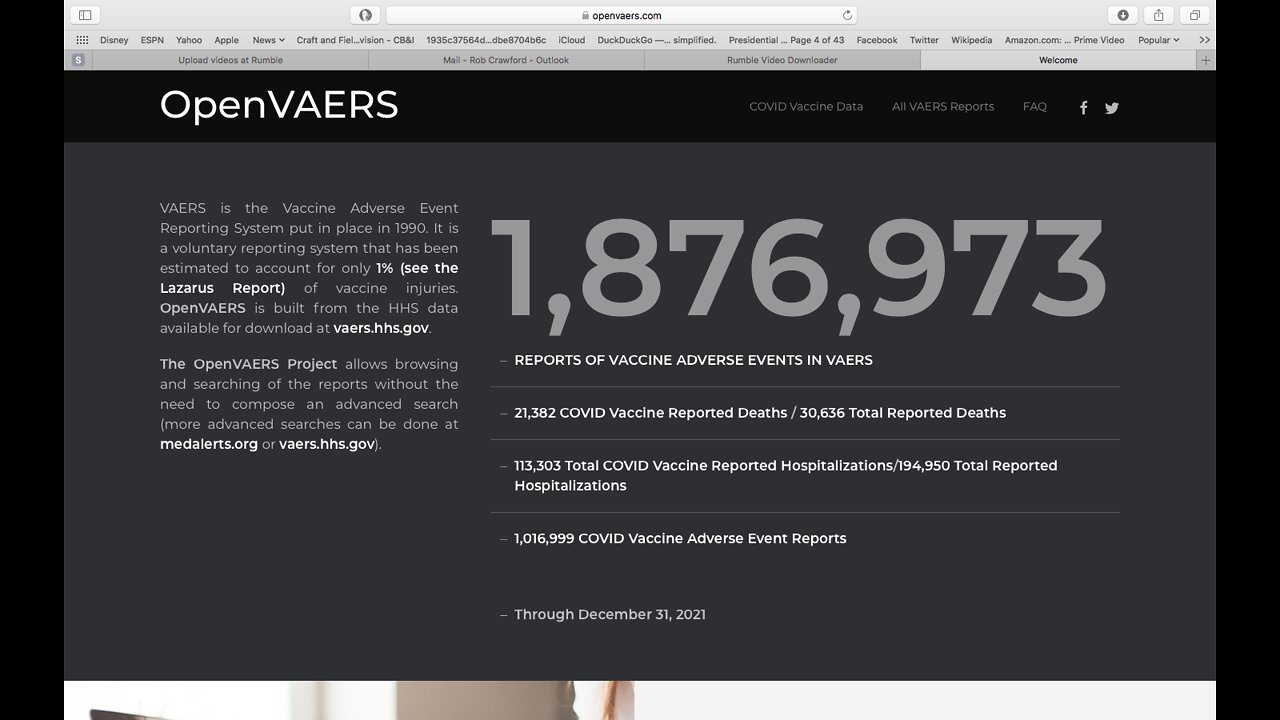The width and height of the screenshot is (1280, 720).
Task: Switch to Rumble Video Downloader tab
Action: pyautogui.click(x=782, y=60)
